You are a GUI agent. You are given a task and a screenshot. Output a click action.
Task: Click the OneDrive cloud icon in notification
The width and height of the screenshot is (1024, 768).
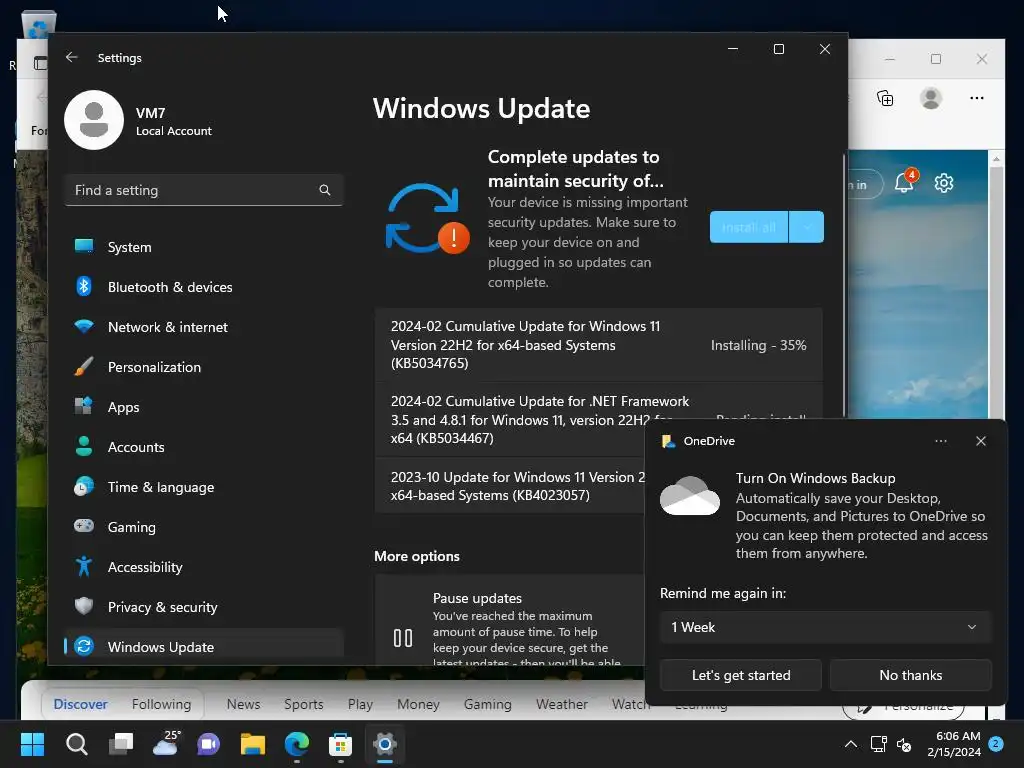690,496
